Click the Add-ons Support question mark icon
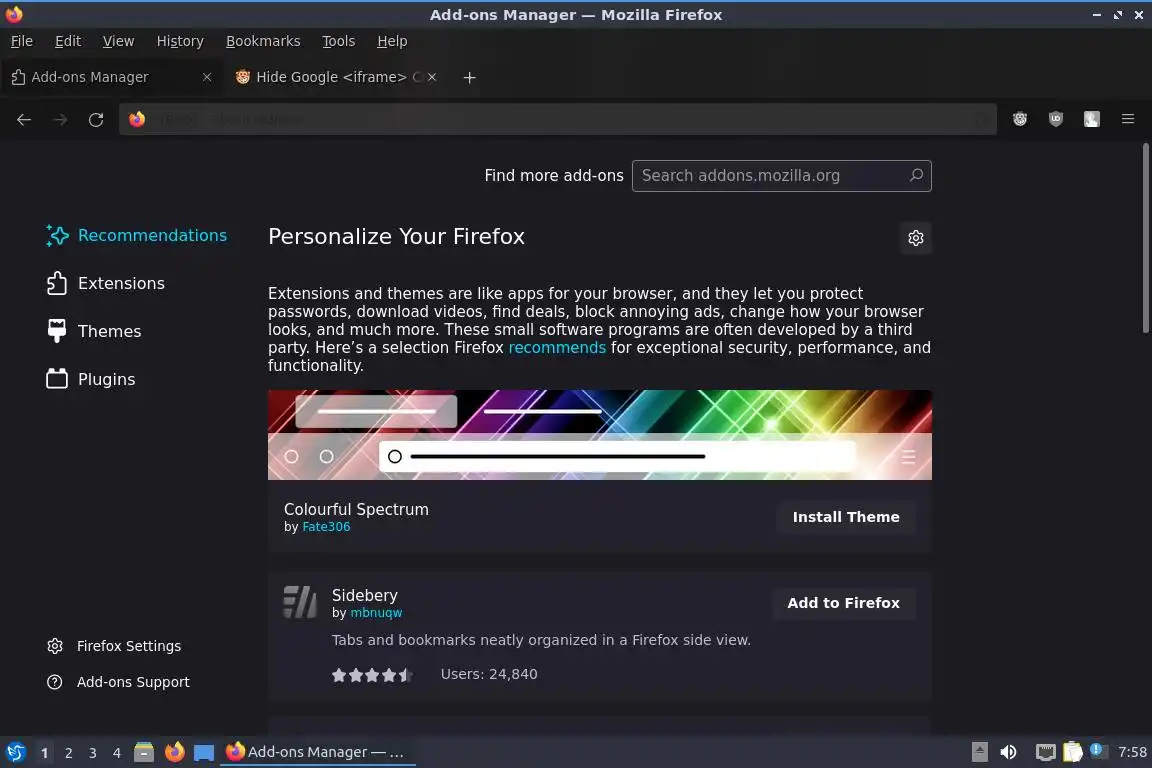Screen dimensions: 1152x768 point(55,681)
